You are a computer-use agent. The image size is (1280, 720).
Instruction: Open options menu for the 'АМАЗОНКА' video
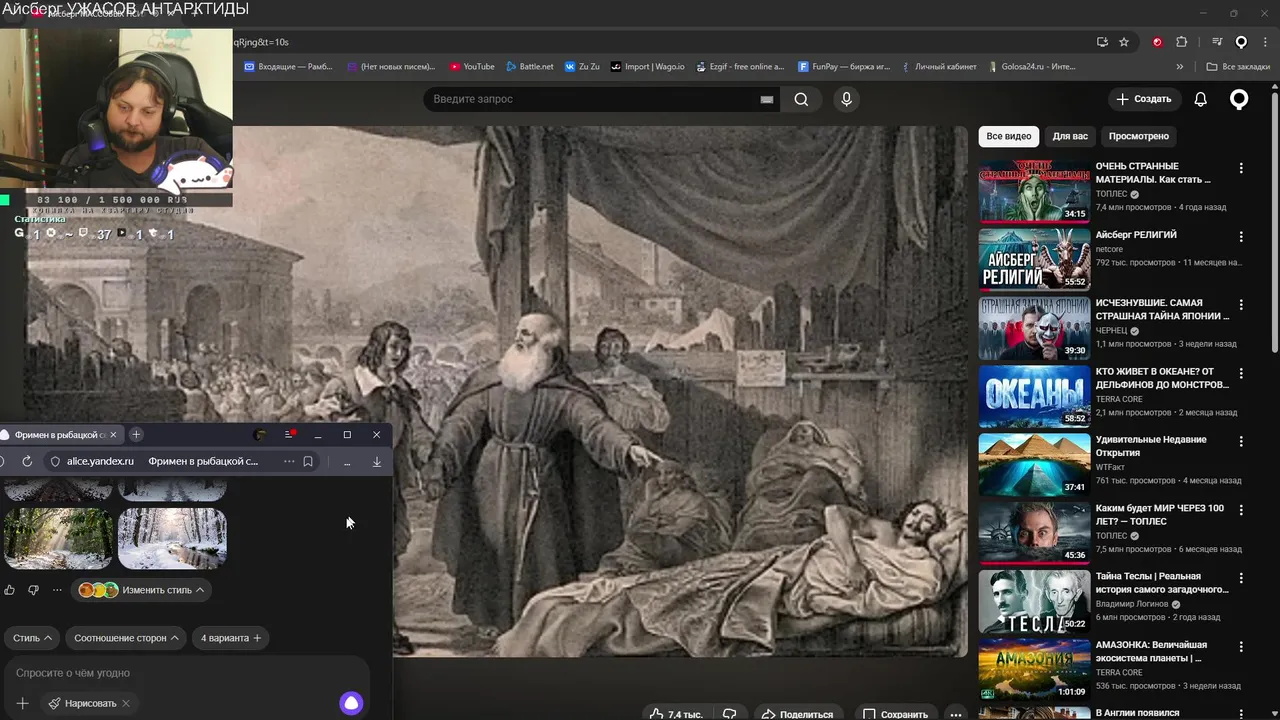point(1241,647)
